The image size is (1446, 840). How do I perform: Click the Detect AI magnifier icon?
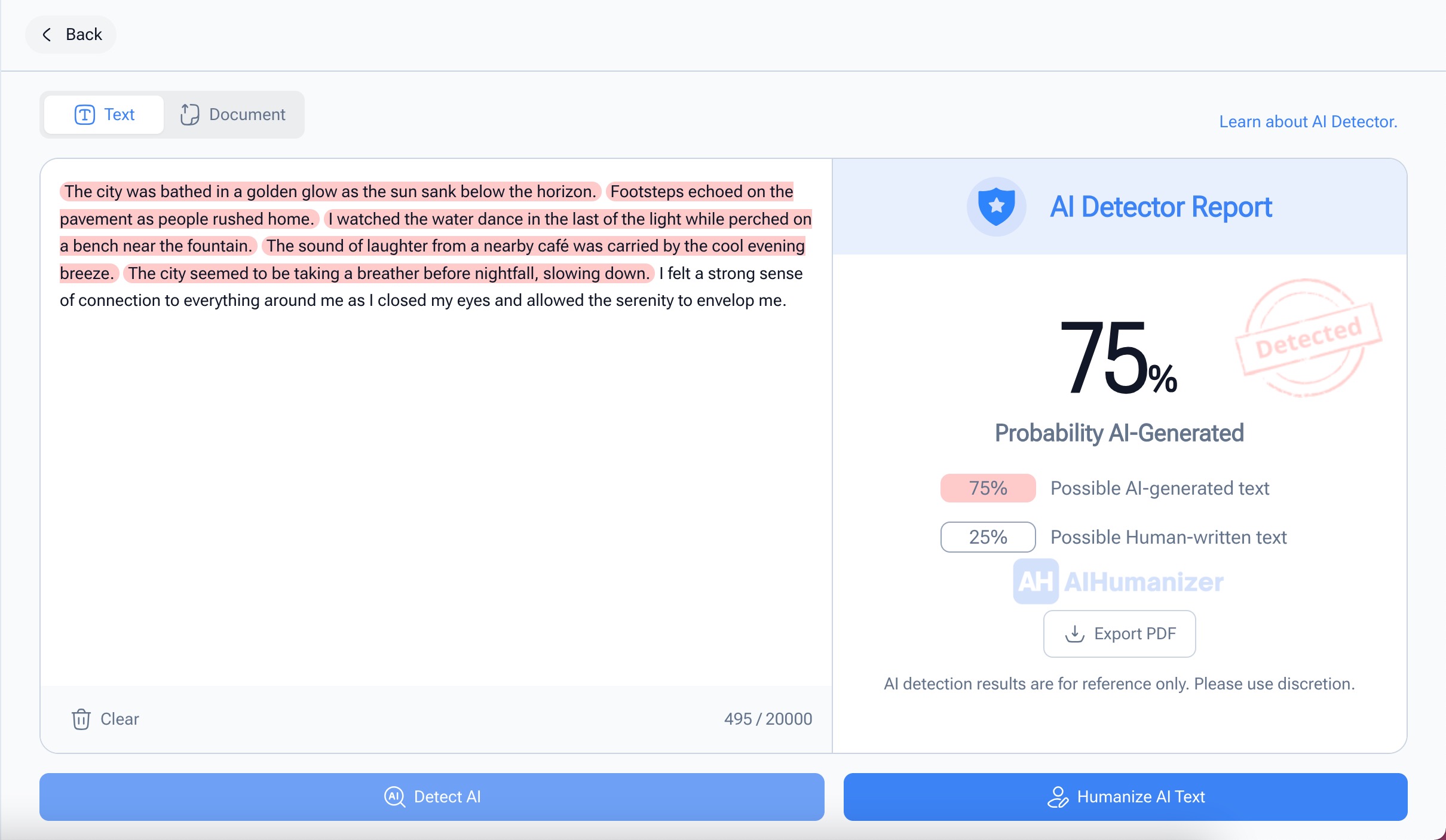(394, 797)
